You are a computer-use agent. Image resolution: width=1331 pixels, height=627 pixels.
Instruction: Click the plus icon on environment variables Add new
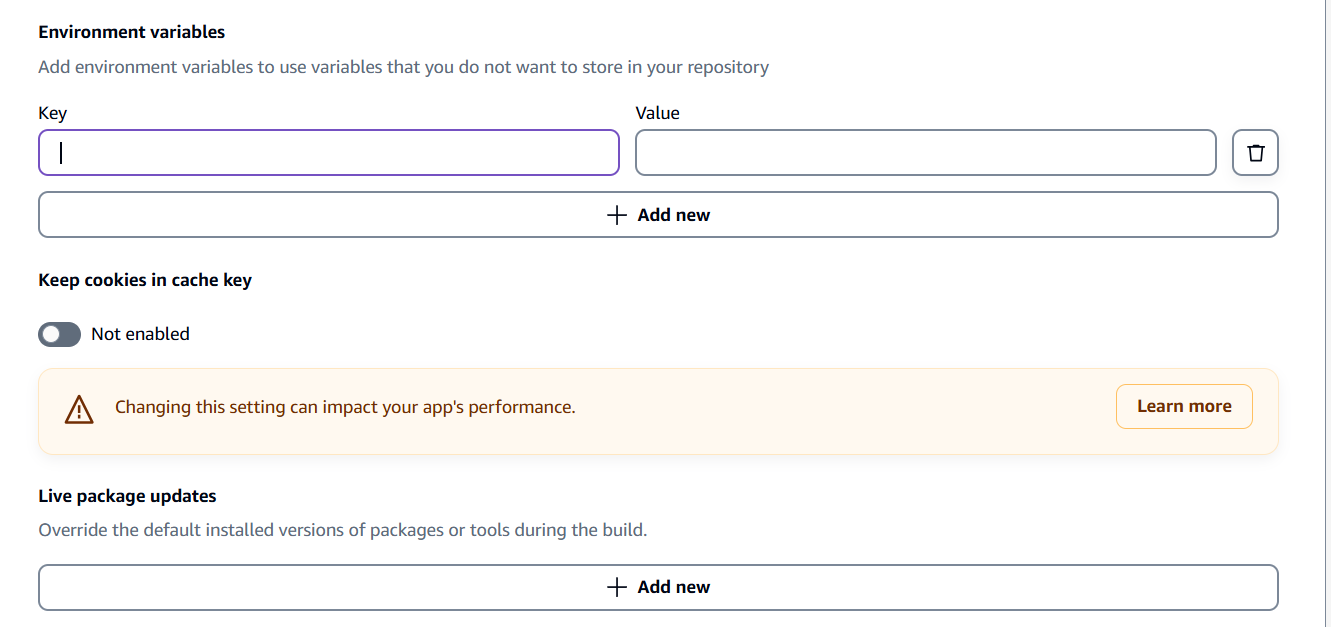(616, 214)
